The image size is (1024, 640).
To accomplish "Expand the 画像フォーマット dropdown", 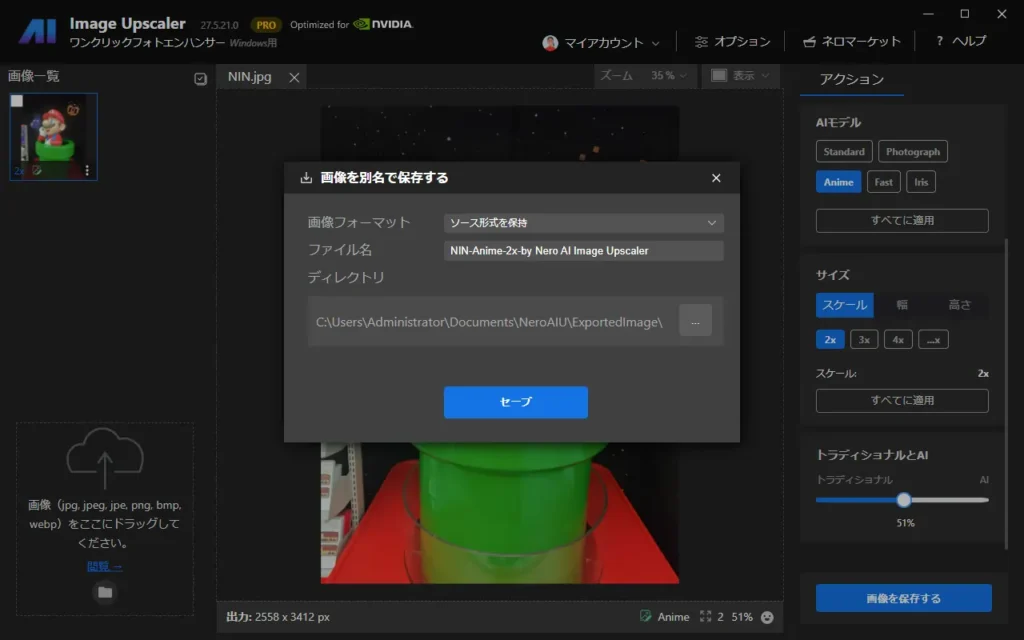I will tap(583, 223).
